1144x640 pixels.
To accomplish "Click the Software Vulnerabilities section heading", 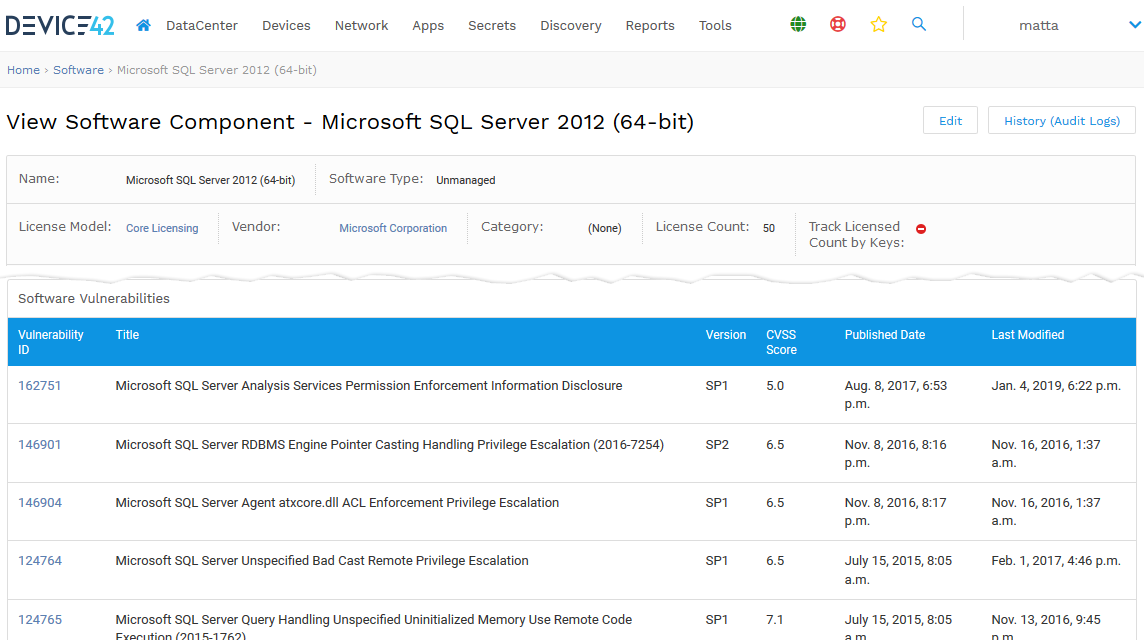I will 93,298.
